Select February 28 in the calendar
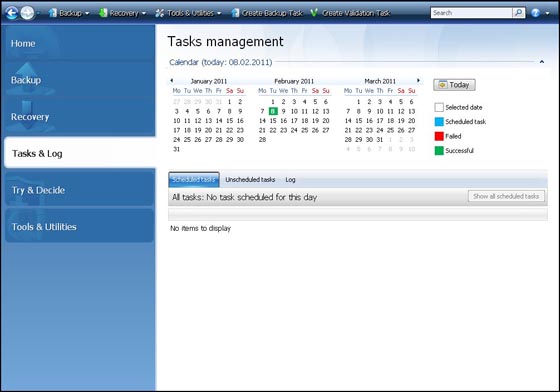Screen dimensions: 560x392 coord(262,140)
